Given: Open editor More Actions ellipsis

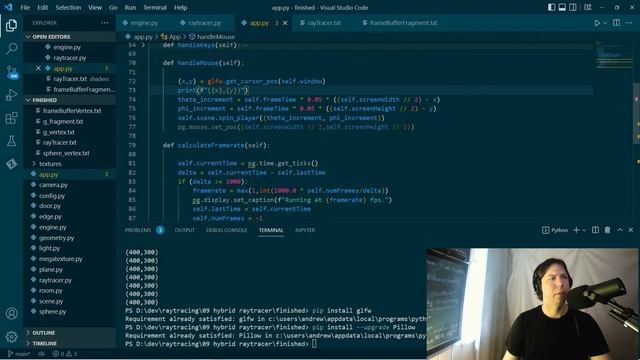Looking at the screenshot, I should pyautogui.click(x=629, y=23).
